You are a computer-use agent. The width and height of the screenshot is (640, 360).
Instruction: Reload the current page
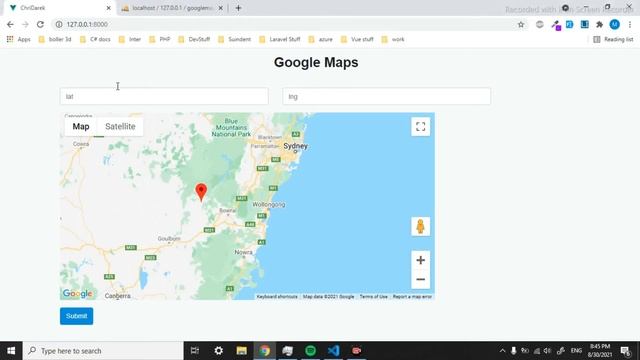coord(40,24)
